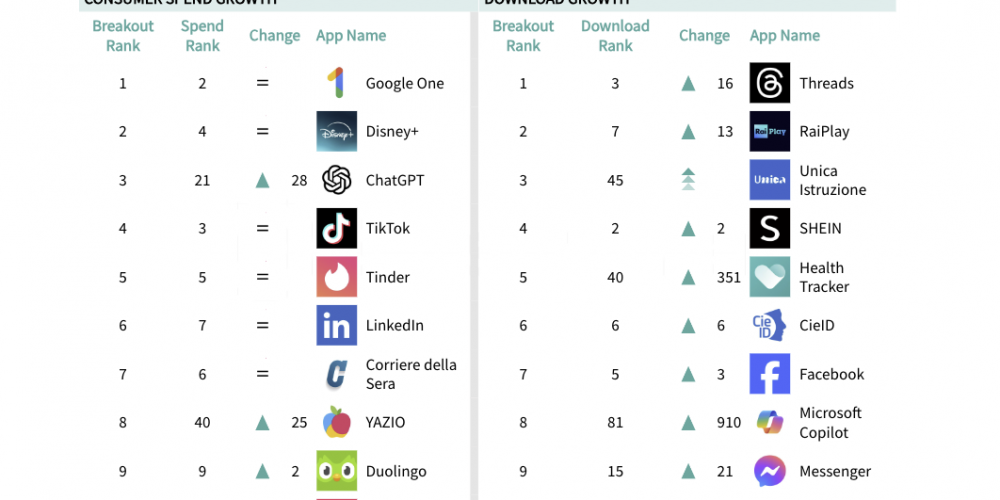The image size is (1000, 500).
Task: Click the TikTok app icon
Action: point(337,228)
